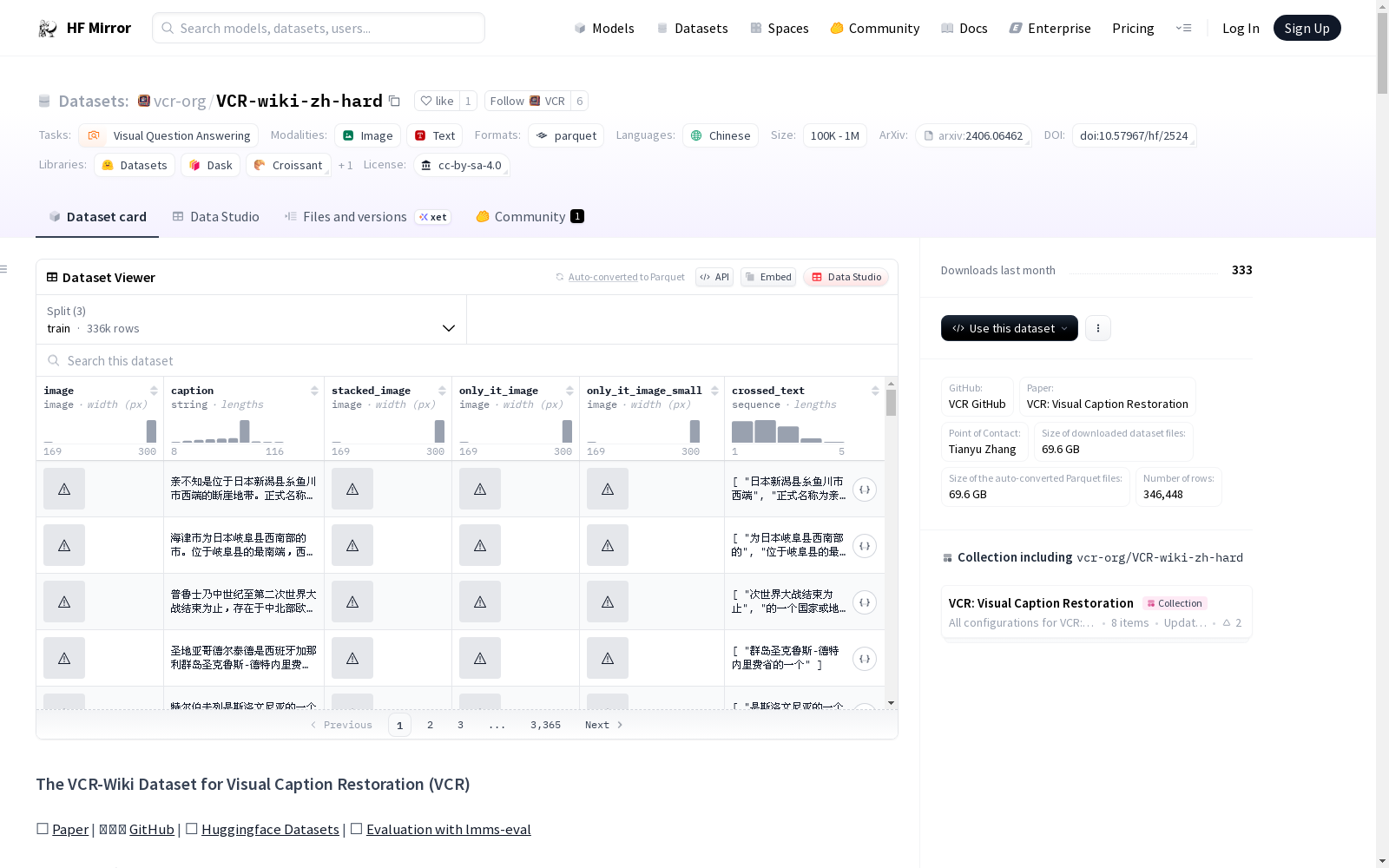Click stacked_image placeholder in the 海津市 row
The height and width of the screenshot is (868, 1389).
(352, 545)
